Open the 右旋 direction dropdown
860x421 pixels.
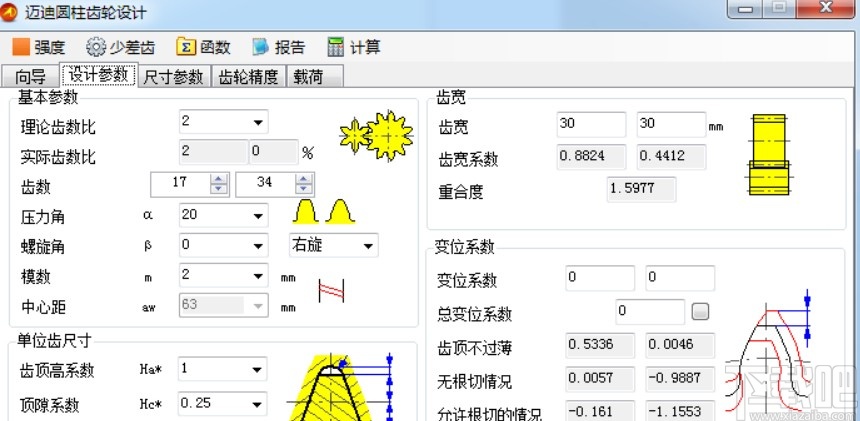click(x=367, y=246)
